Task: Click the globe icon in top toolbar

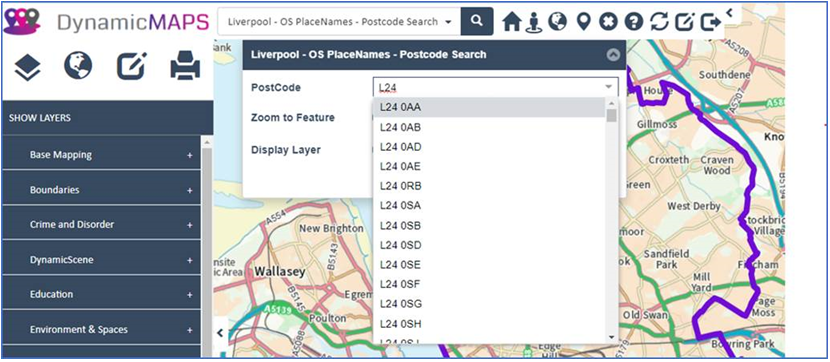Action: (557, 21)
